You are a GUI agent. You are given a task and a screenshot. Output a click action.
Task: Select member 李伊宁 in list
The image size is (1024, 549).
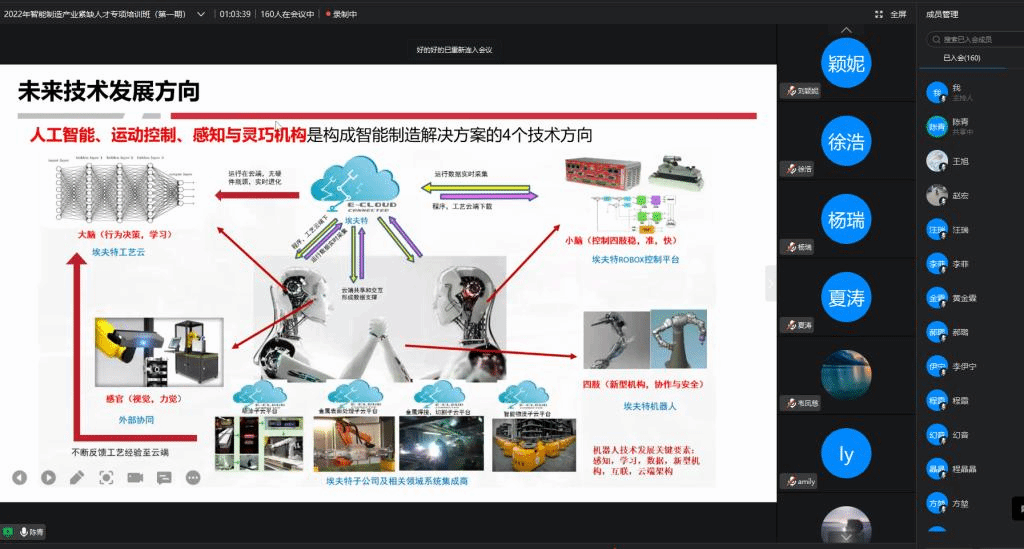(972, 366)
